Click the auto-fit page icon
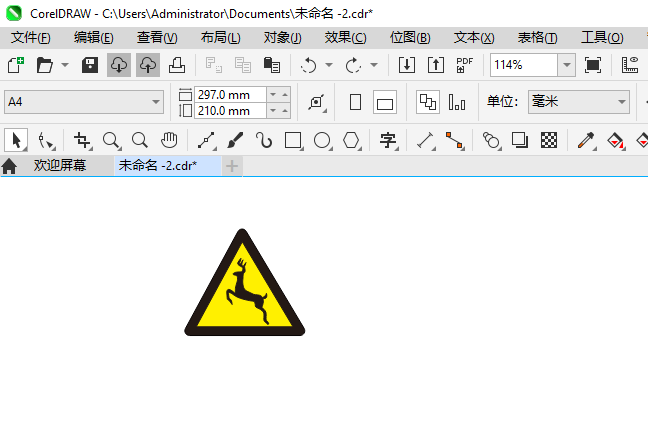Screen dimensions: 648x427 click(x=317, y=102)
